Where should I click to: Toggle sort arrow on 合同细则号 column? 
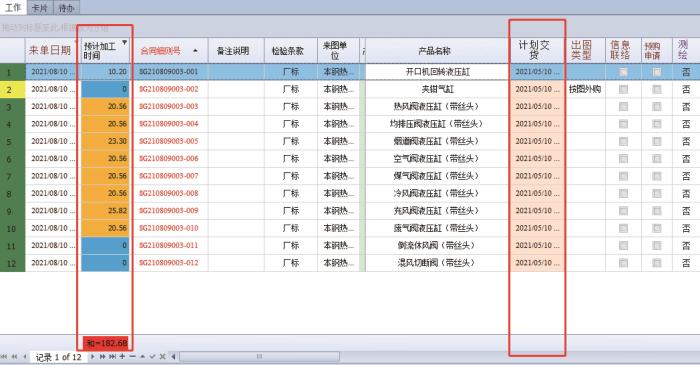[195, 51]
